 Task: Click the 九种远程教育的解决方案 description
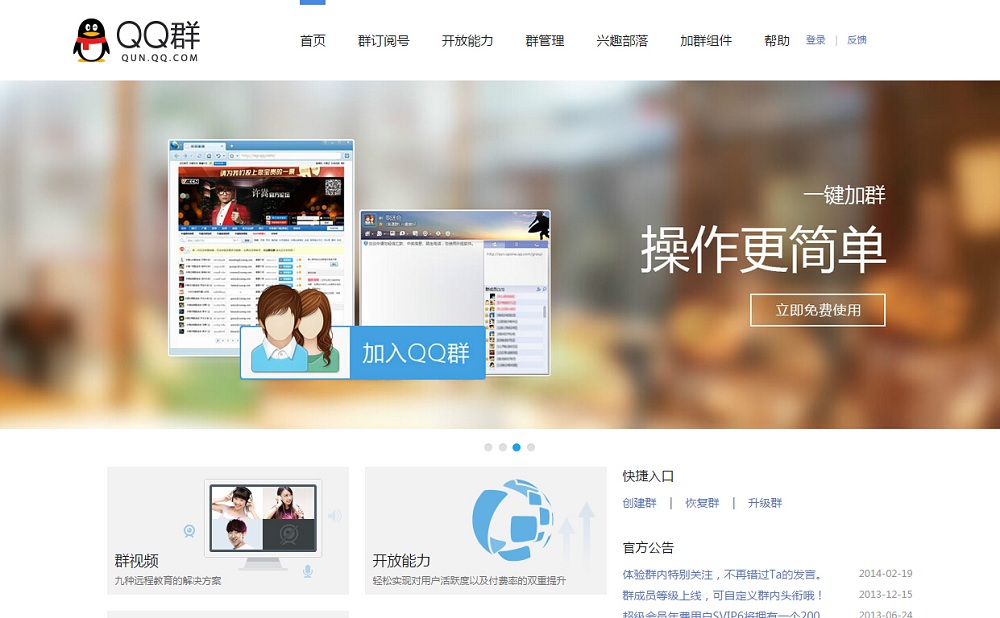(168, 580)
